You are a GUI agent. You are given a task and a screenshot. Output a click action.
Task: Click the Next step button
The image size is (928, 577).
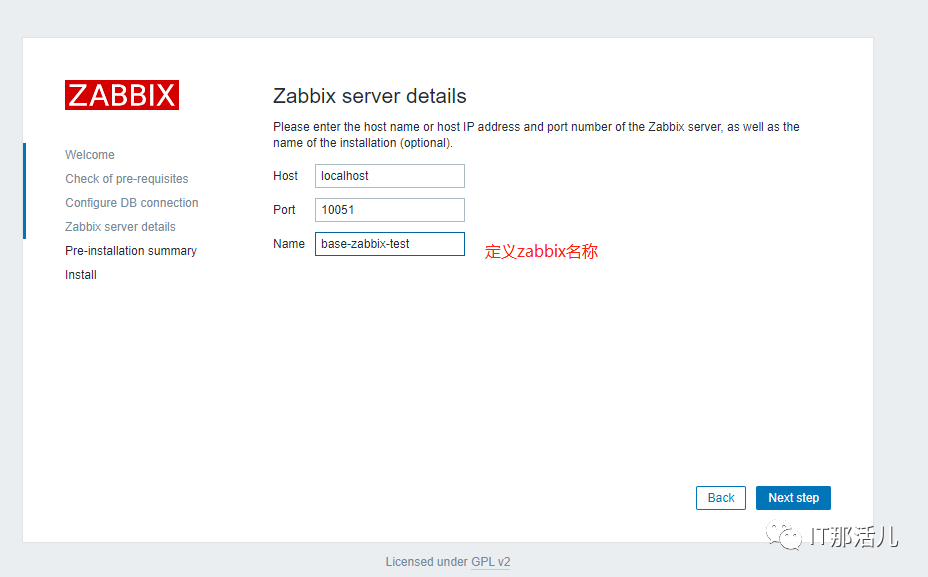pos(793,498)
